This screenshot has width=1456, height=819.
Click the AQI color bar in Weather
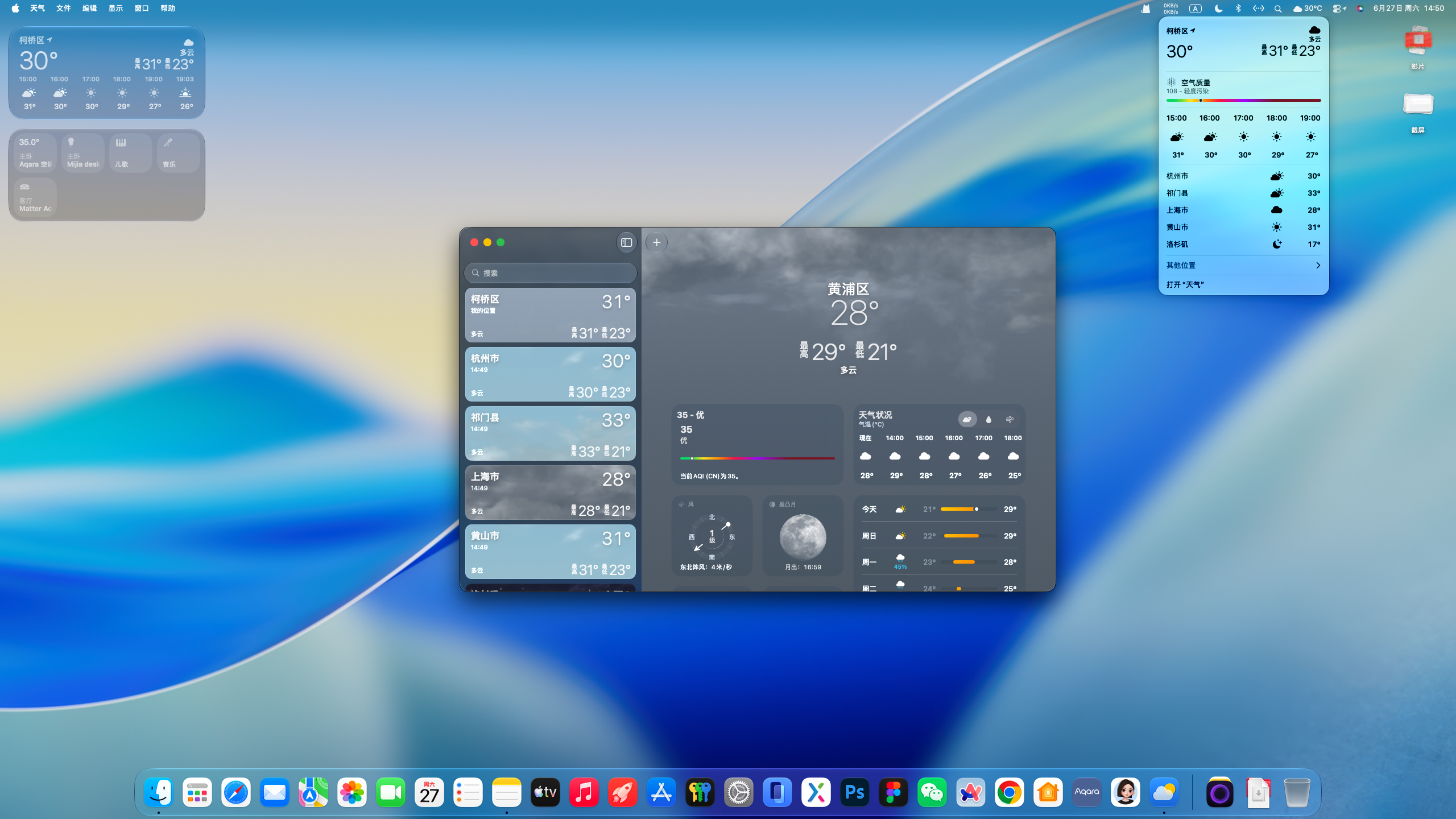click(x=757, y=458)
